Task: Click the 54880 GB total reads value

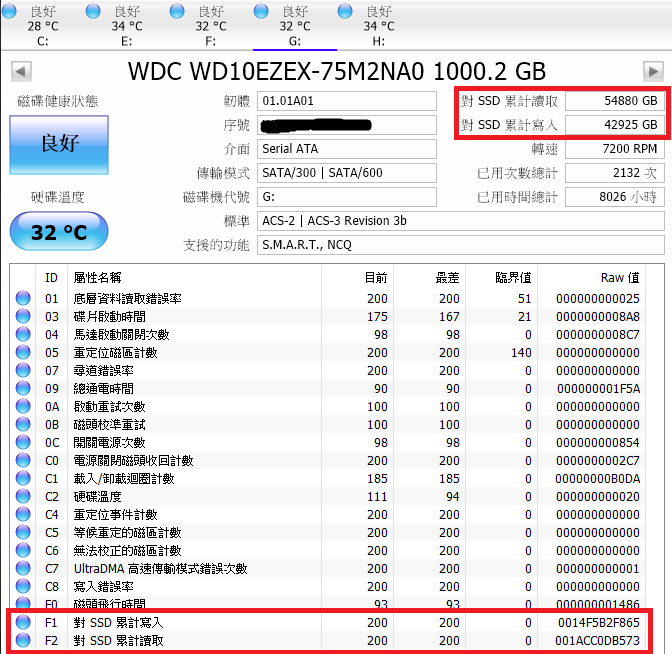Action: (615, 101)
